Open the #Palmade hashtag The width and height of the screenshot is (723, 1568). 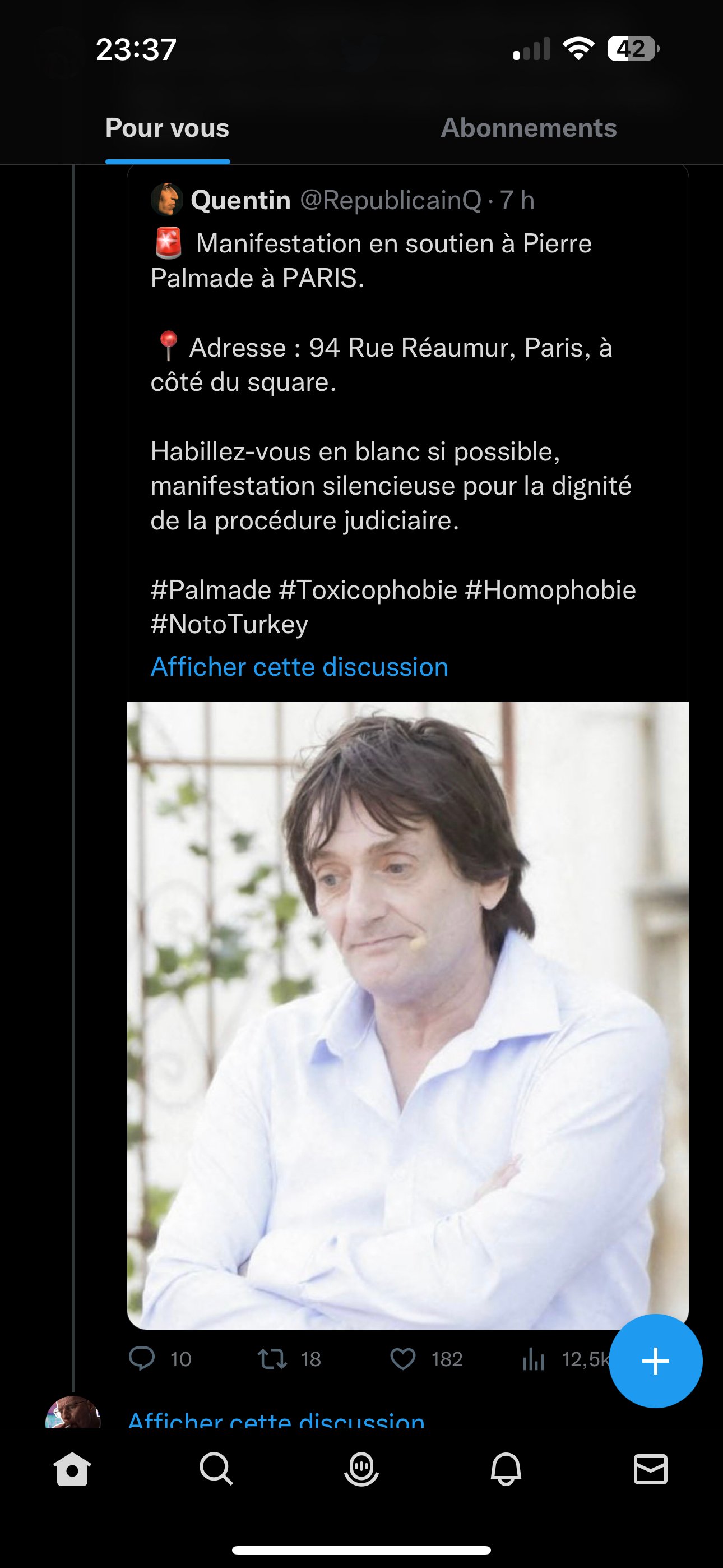[211, 590]
